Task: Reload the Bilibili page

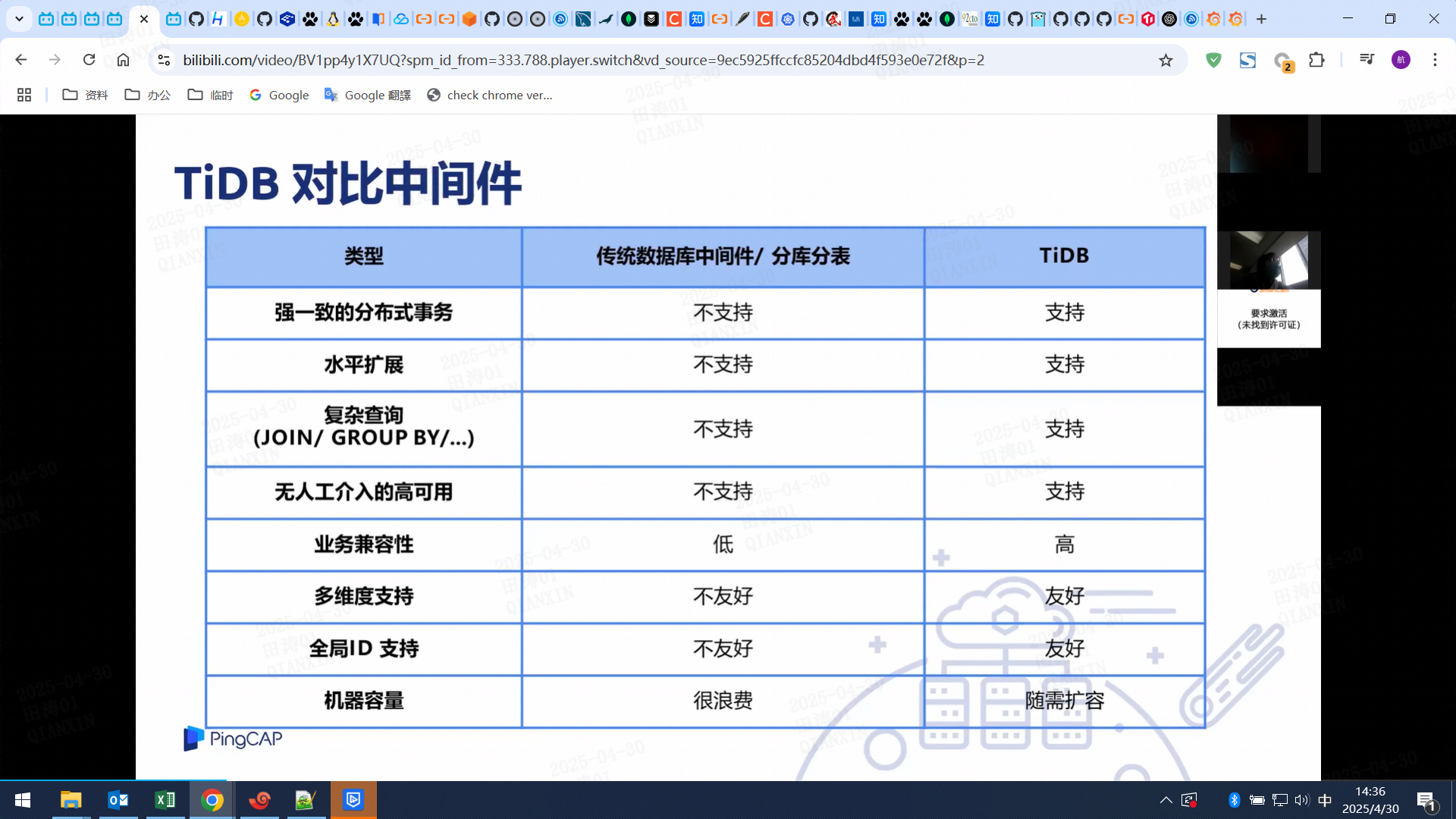Action: [89, 60]
